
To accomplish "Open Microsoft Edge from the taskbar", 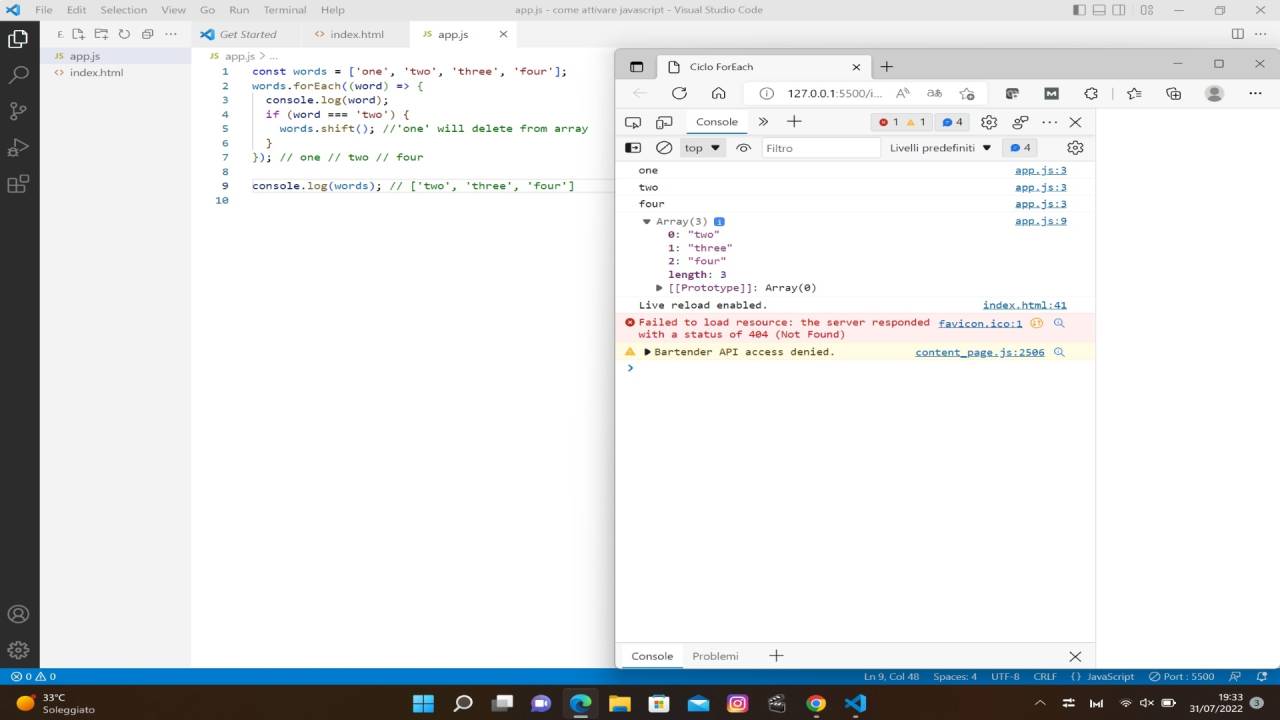I will (580, 703).
